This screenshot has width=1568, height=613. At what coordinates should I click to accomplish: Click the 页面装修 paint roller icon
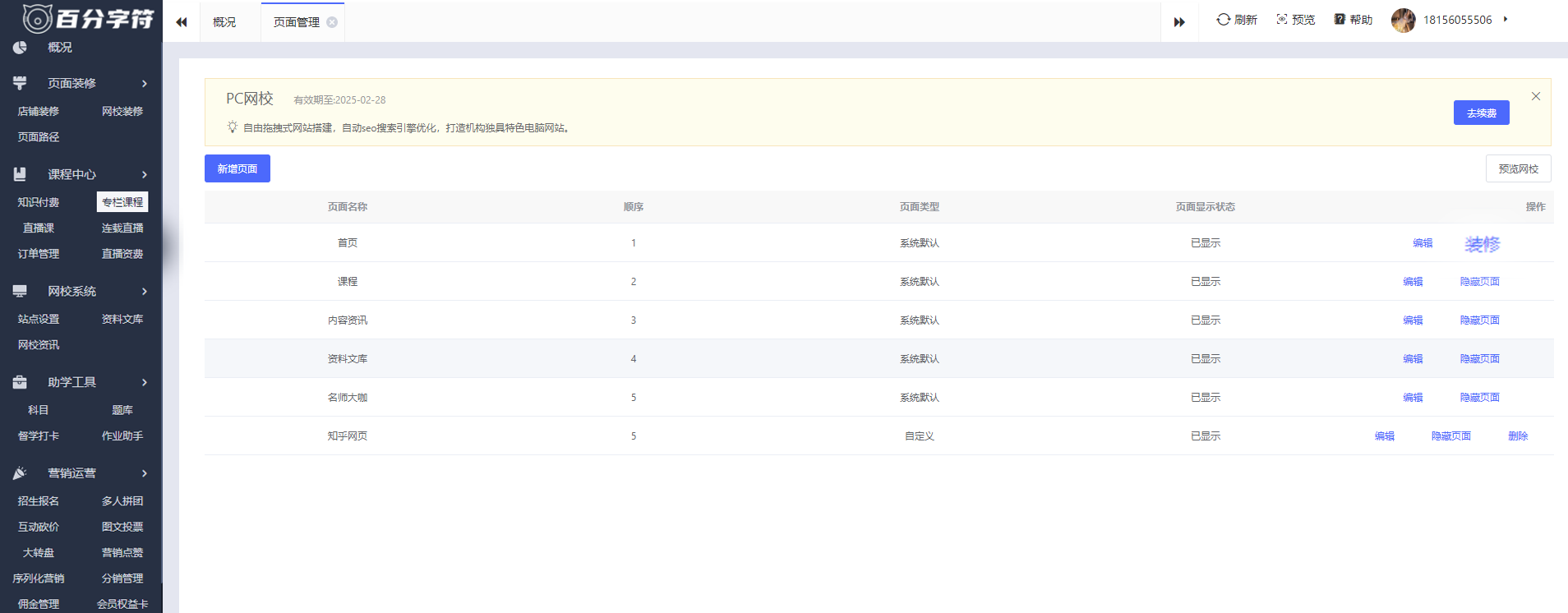pyautogui.click(x=20, y=83)
